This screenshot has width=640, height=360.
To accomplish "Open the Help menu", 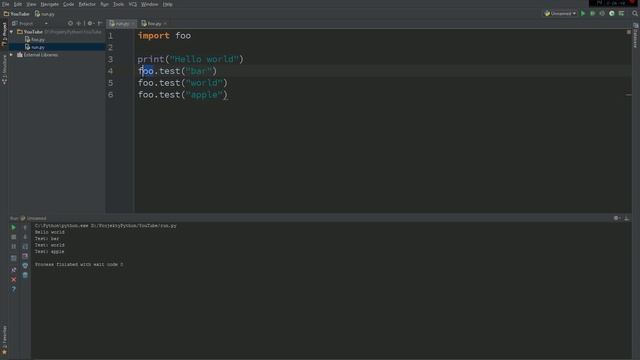I will click(x=167, y=4).
